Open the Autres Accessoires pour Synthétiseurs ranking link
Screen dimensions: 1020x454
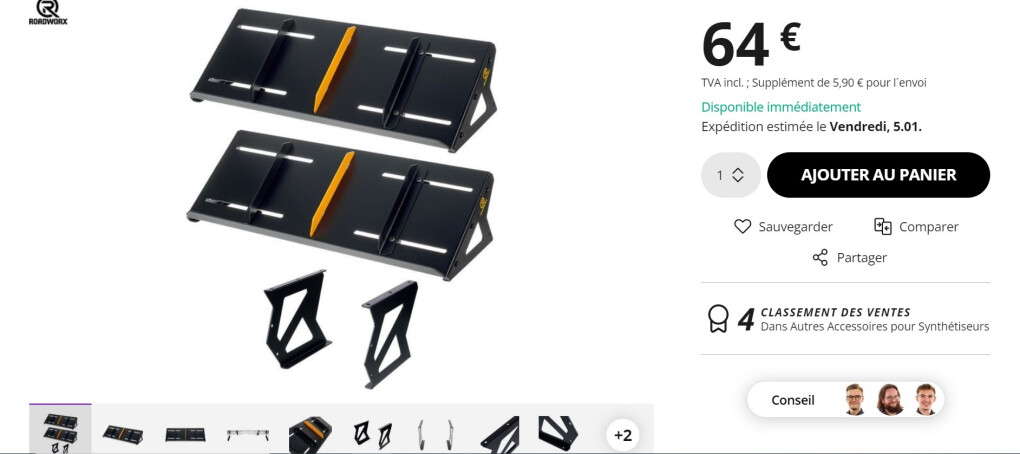click(x=875, y=327)
